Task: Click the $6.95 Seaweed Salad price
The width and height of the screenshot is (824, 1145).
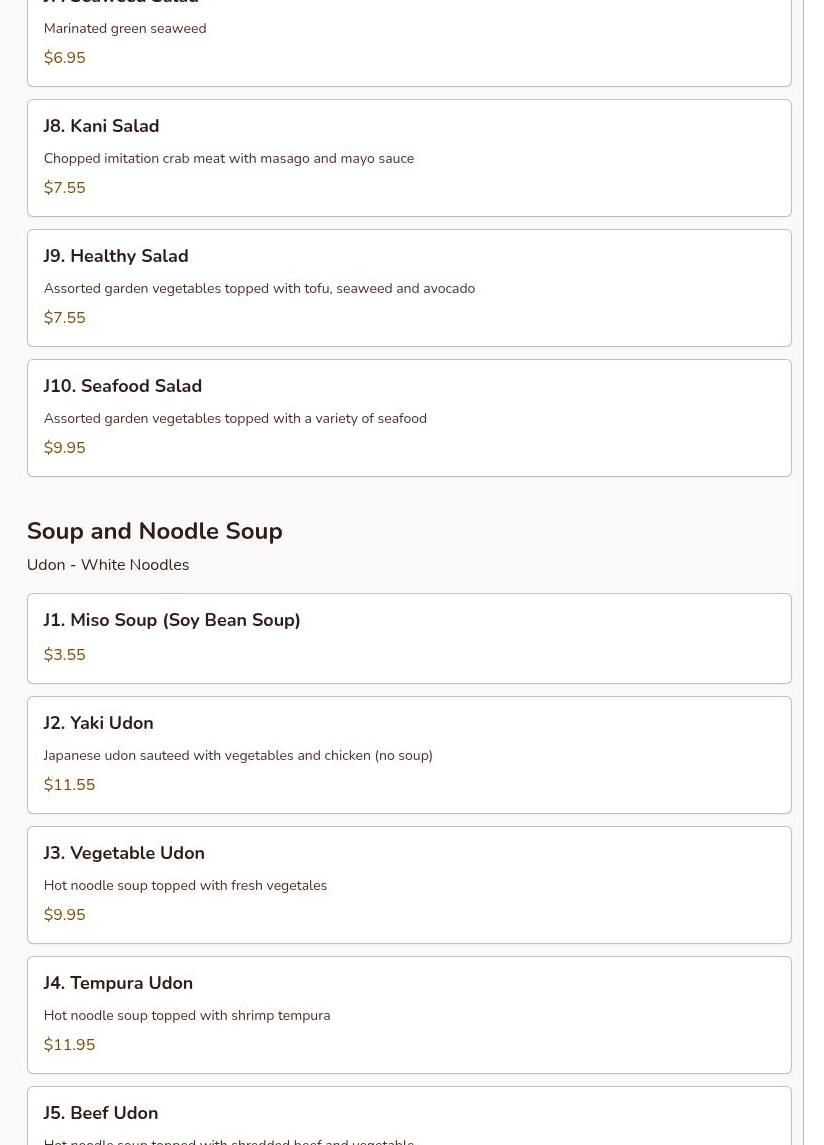Action: point(64,58)
